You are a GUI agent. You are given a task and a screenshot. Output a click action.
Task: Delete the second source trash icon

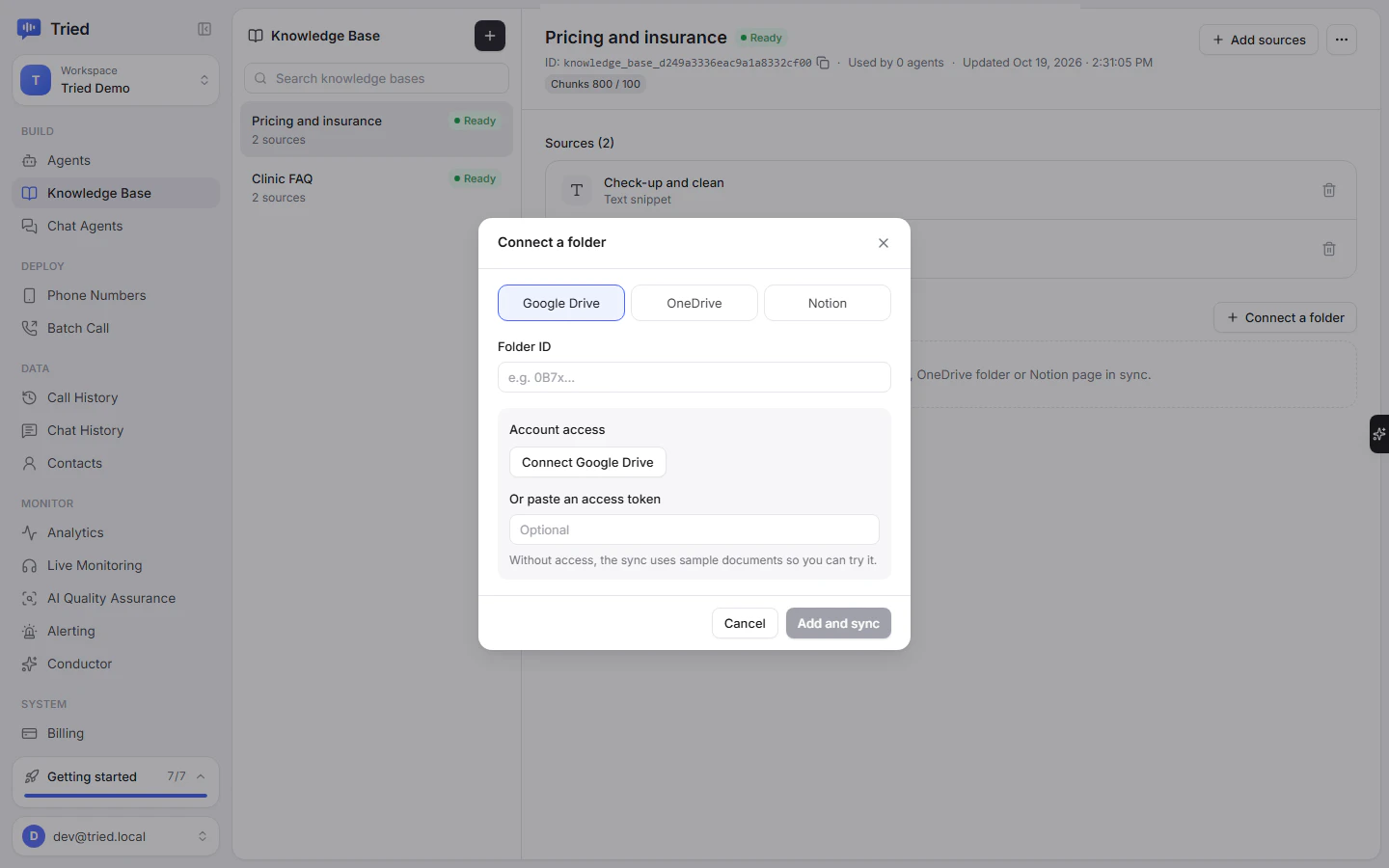(x=1329, y=249)
